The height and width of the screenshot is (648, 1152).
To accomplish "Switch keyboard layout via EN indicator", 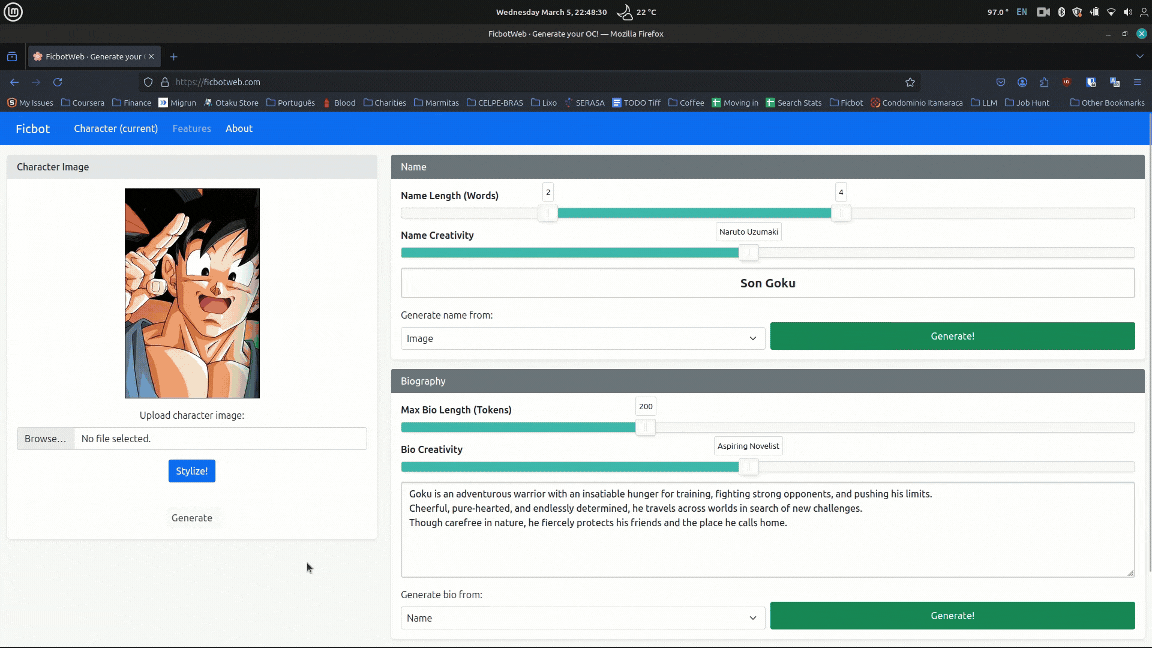I will [x=1021, y=12].
